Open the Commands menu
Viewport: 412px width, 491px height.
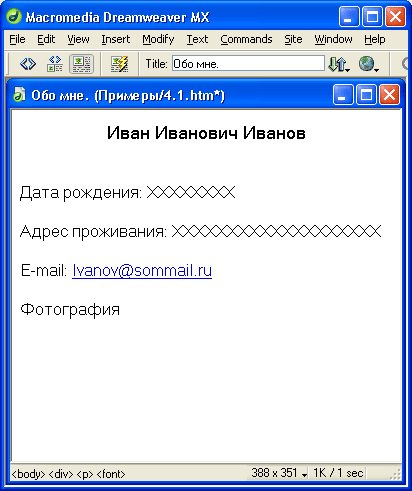[246, 39]
